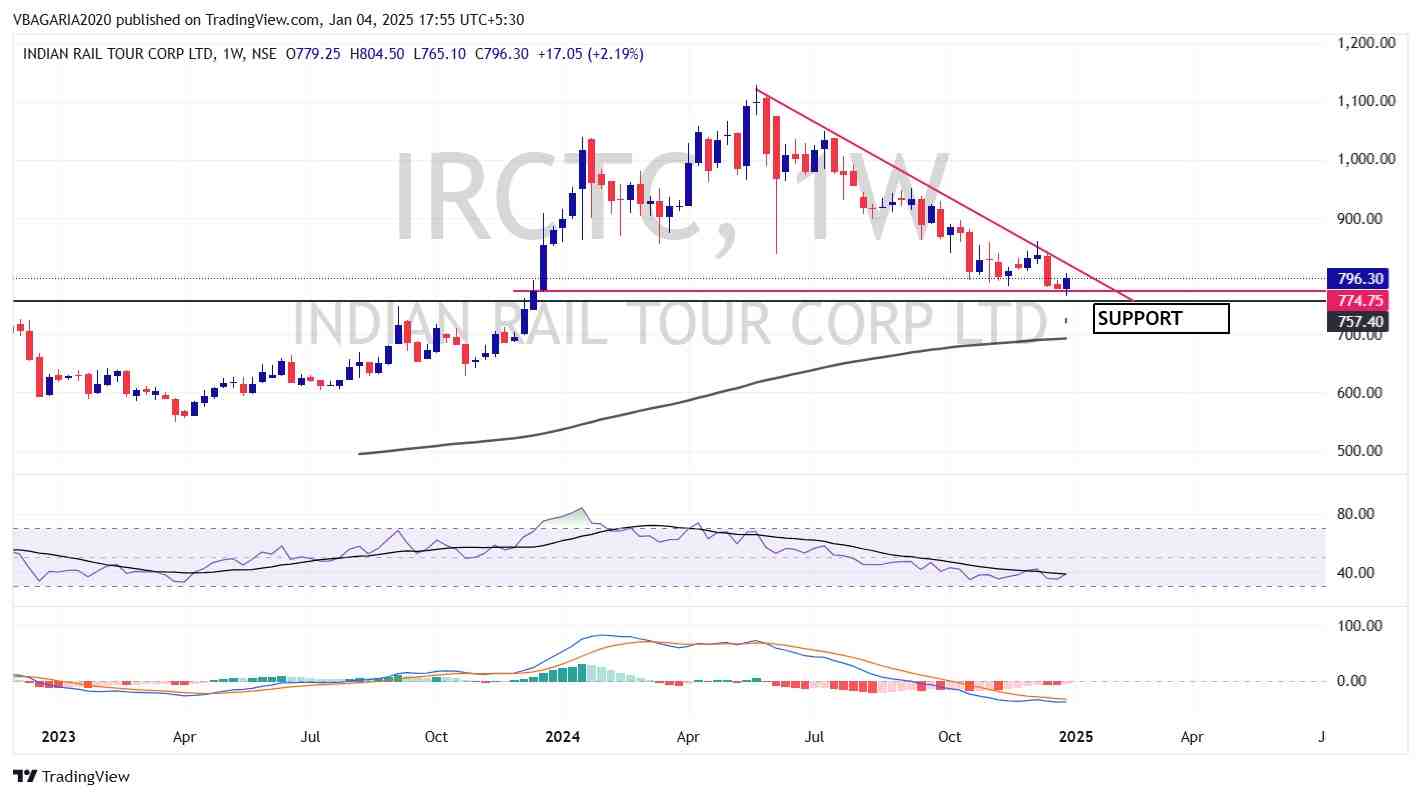Screen dimensions: 1421x798
Task: Select the descending pink trendline
Action: pos(945,194)
